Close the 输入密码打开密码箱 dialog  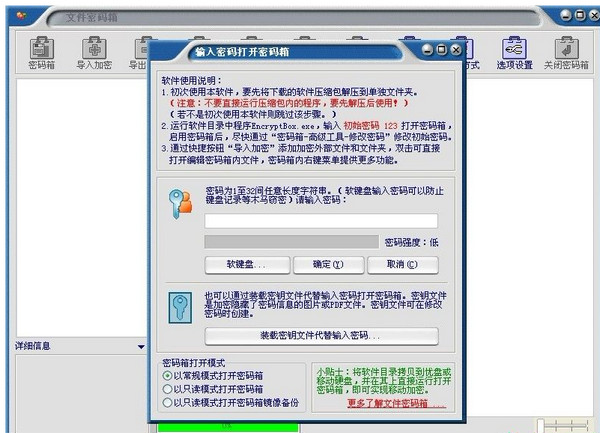pos(456,50)
